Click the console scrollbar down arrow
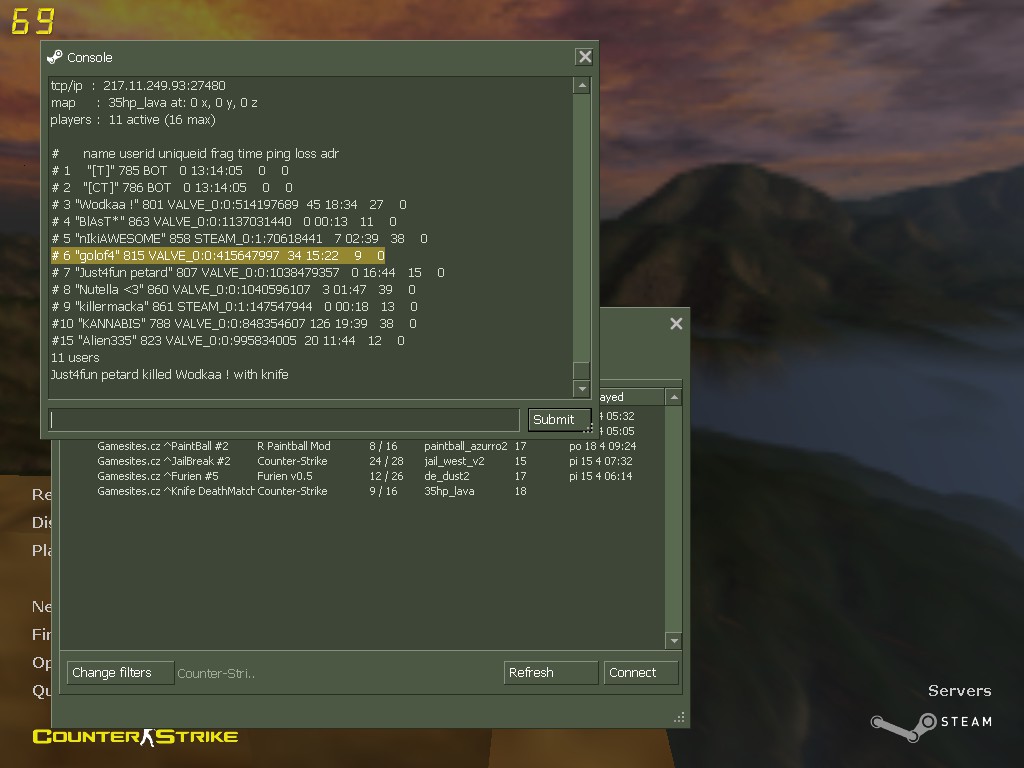 [581, 389]
